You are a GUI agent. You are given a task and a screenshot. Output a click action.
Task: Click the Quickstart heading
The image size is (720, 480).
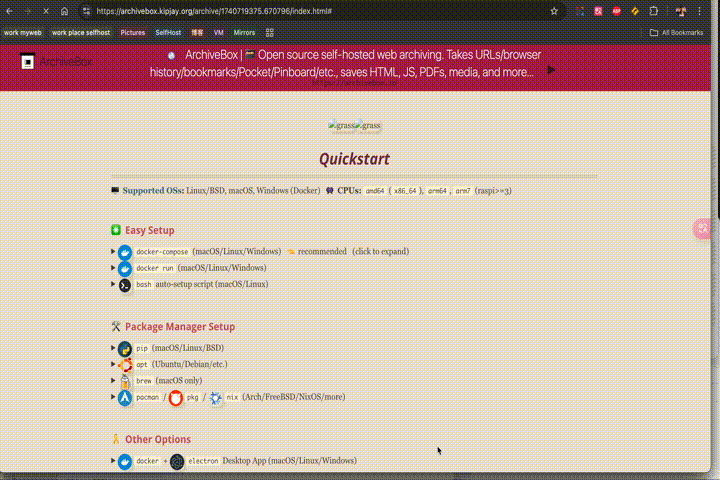pyautogui.click(x=354, y=159)
